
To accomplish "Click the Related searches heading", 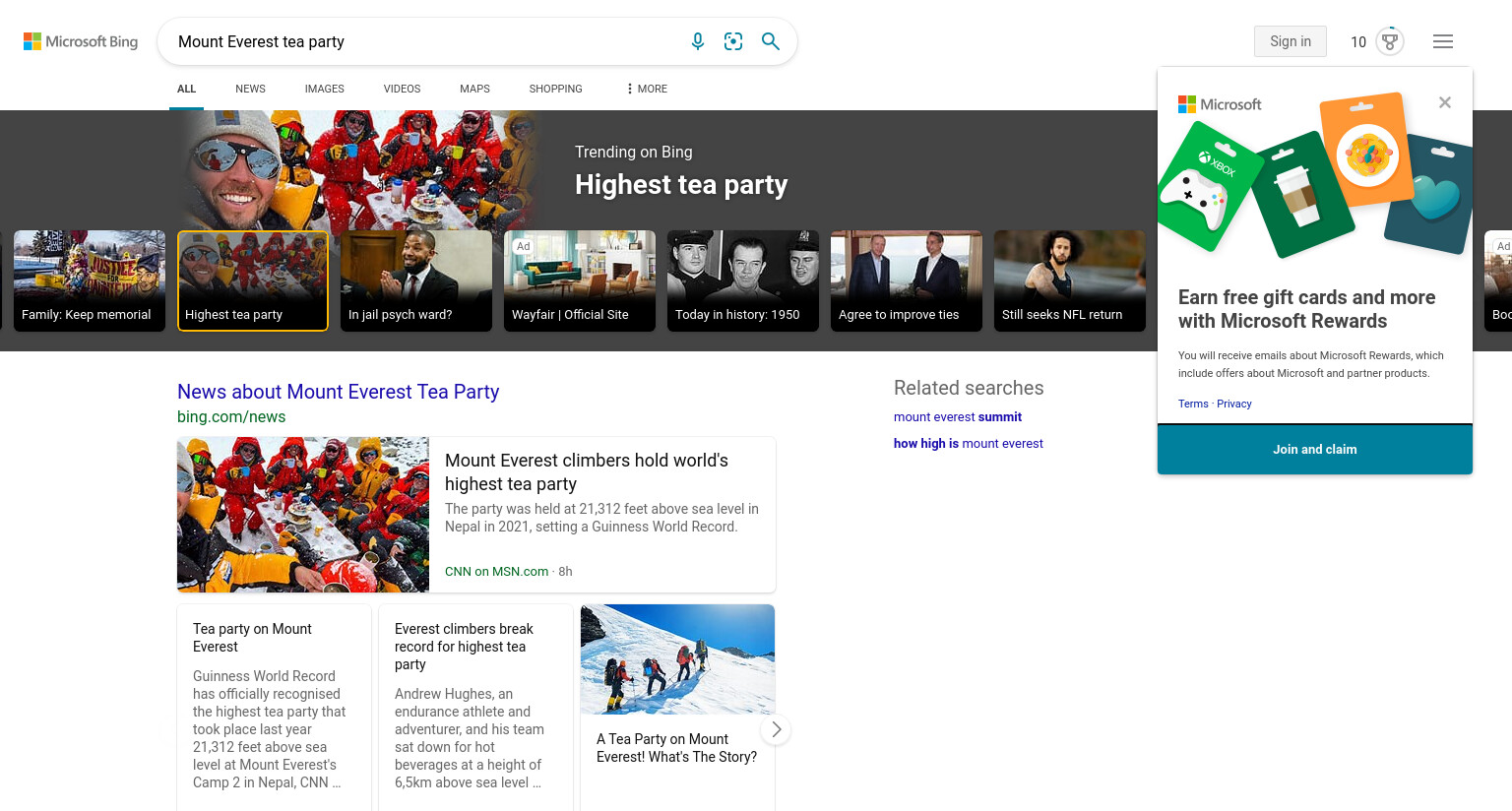I will point(969,388).
